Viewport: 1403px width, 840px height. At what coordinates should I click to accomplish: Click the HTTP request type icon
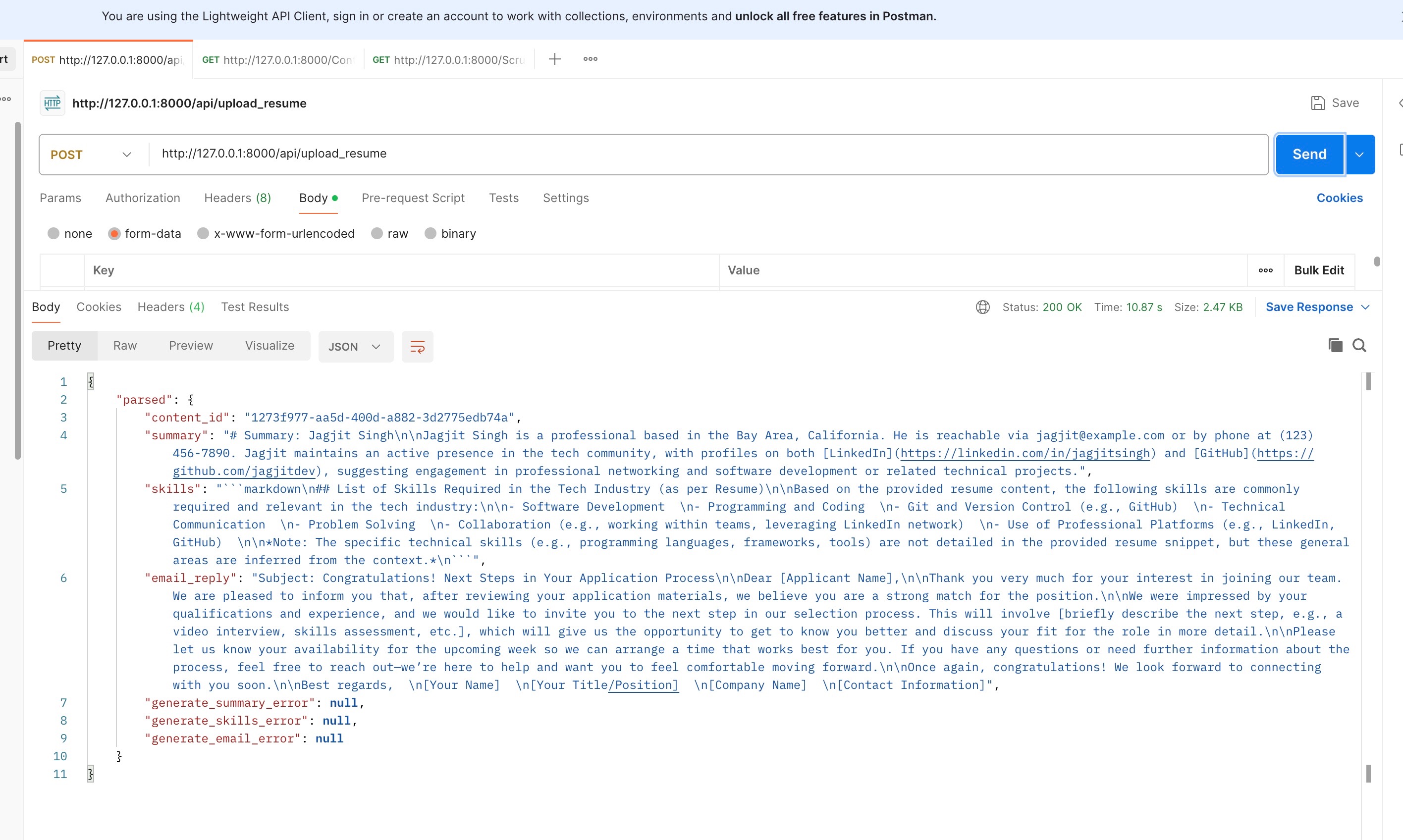point(52,103)
